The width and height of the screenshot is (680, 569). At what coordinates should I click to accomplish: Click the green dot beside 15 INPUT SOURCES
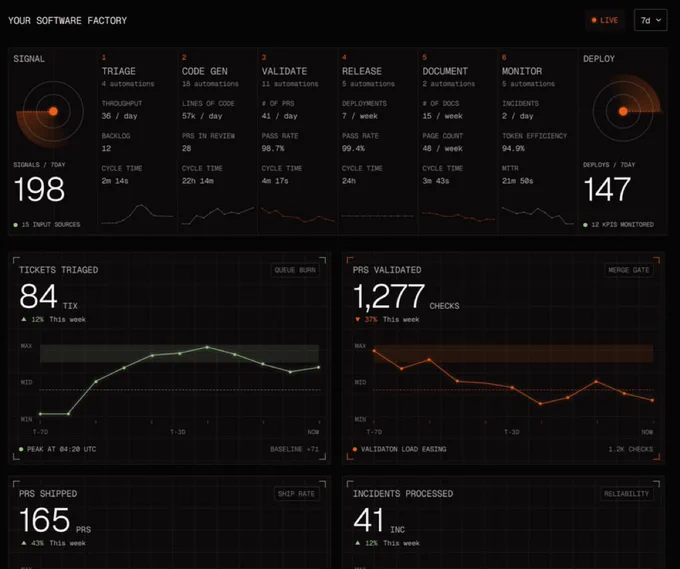pos(16,225)
